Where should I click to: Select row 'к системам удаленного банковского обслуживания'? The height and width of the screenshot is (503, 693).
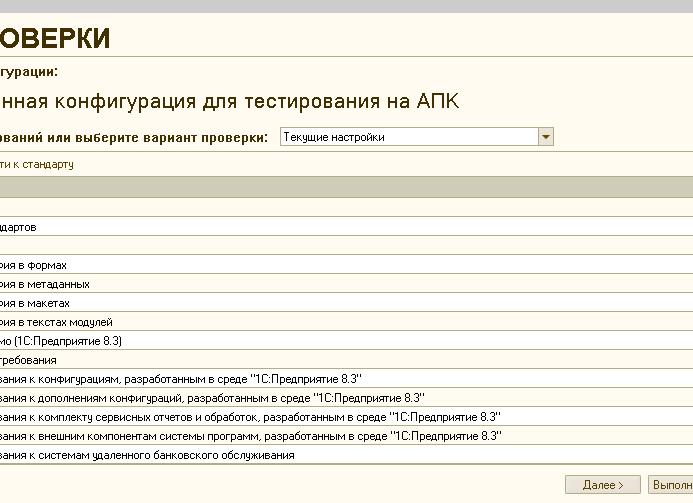(x=346, y=454)
